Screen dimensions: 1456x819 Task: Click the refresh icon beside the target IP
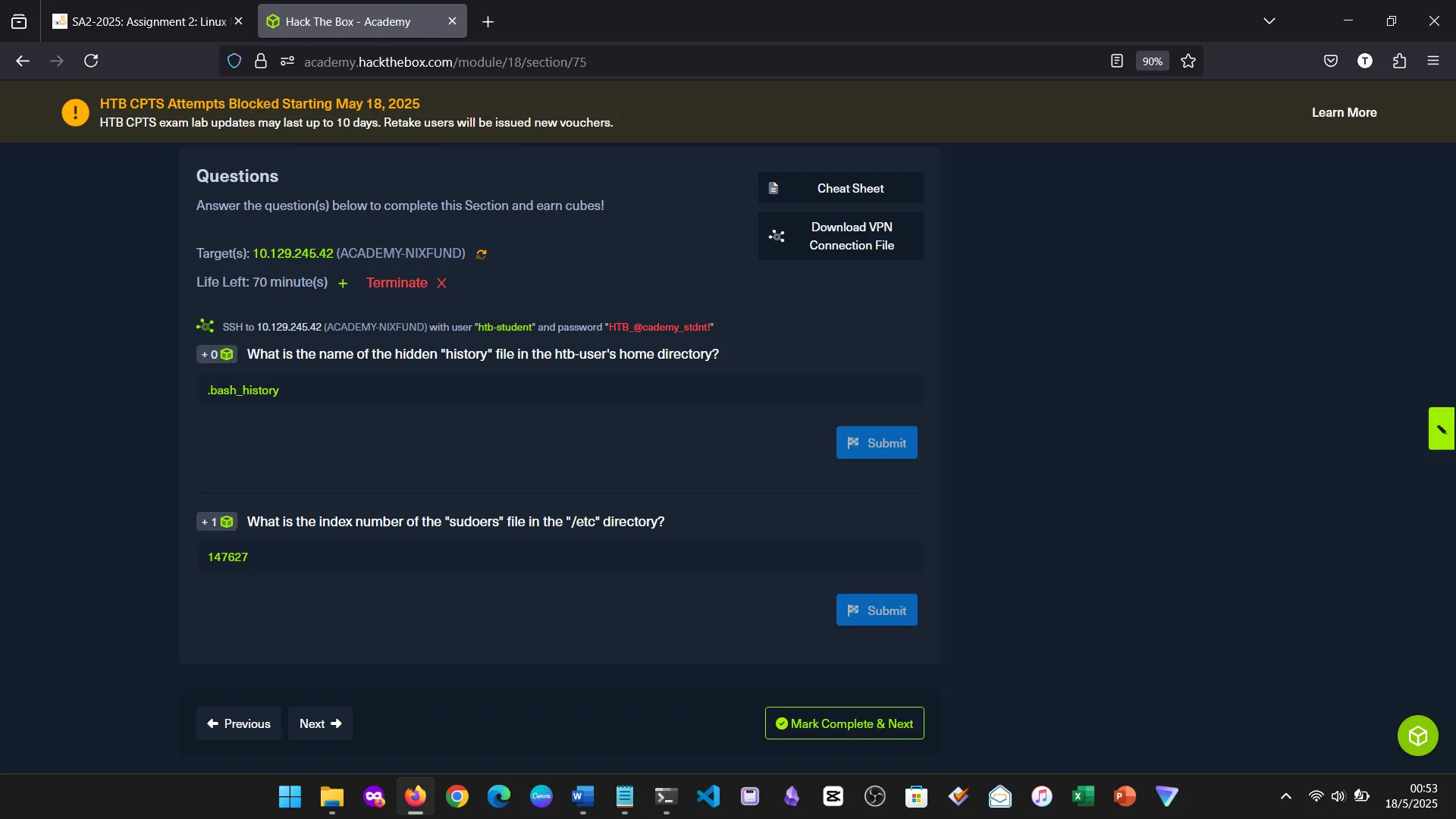click(x=482, y=254)
